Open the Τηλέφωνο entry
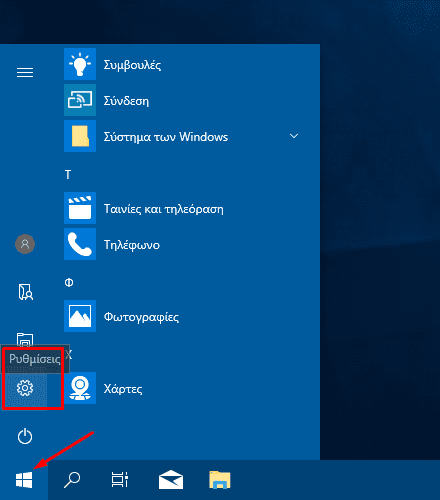 coord(132,245)
